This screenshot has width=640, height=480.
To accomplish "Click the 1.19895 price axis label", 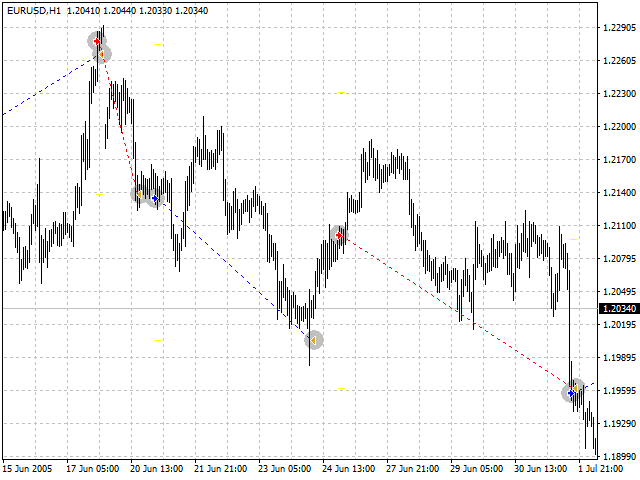I will coord(619,358).
